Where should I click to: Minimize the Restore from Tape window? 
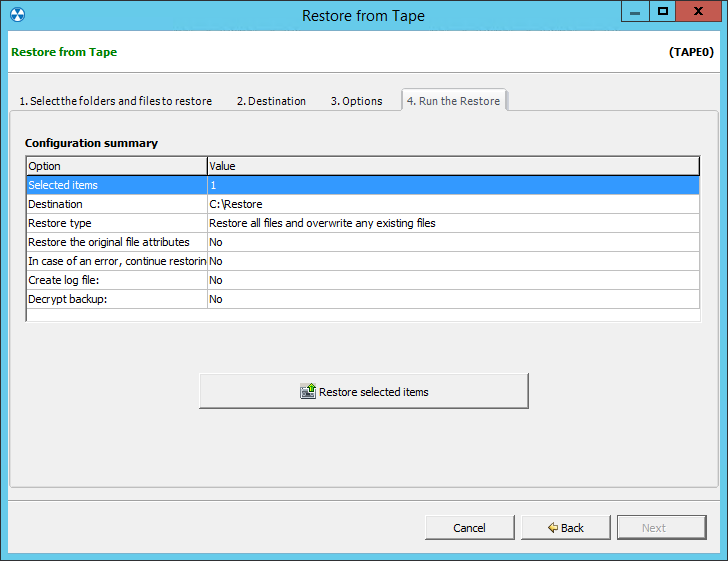point(635,12)
